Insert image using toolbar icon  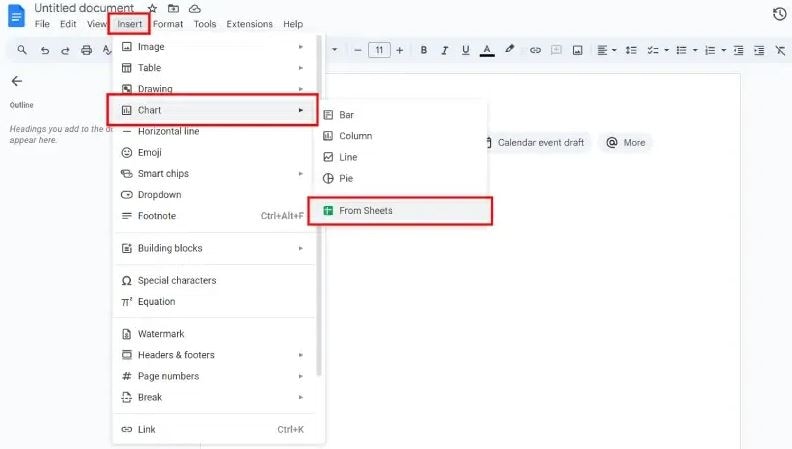(577, 50)
